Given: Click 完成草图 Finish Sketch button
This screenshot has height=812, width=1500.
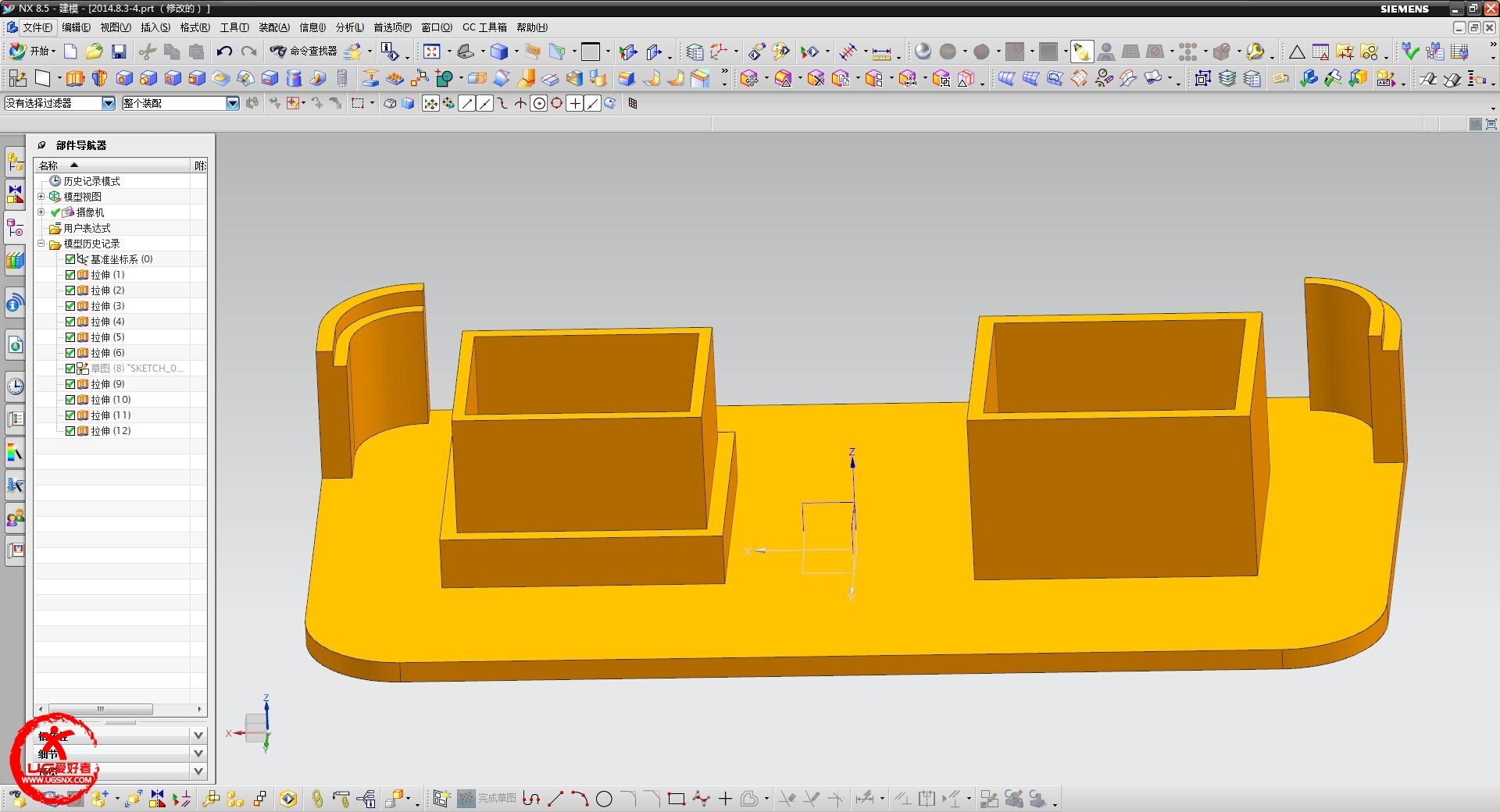Looking at the screenshot, I should tap(487, 799).
